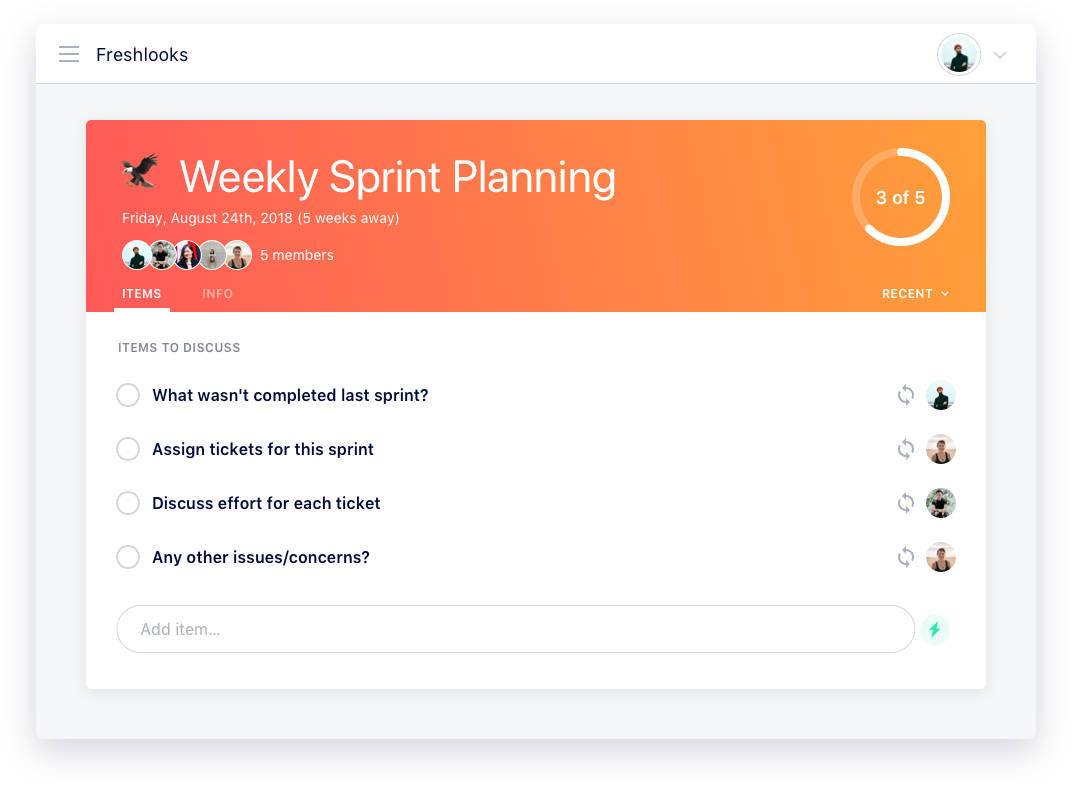Image resolution: width=1072 pixels, height=787 pixels.
Task: Click the eagle emoji above the meeting date
Action: pos(140,170)
